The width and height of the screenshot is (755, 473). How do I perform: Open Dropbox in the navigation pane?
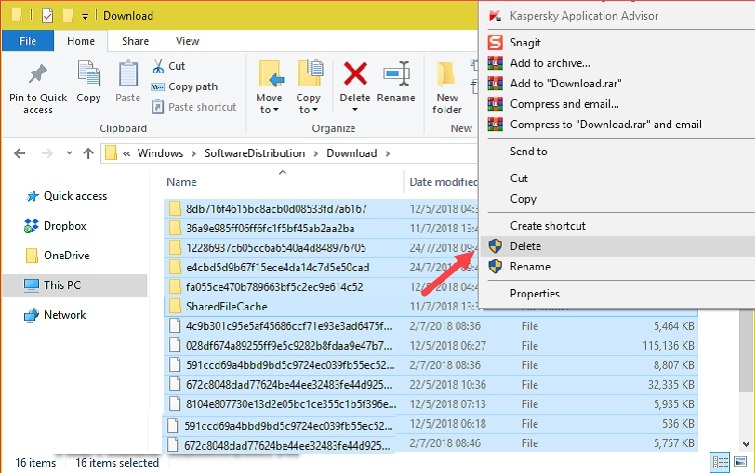(x=65, y=226)
